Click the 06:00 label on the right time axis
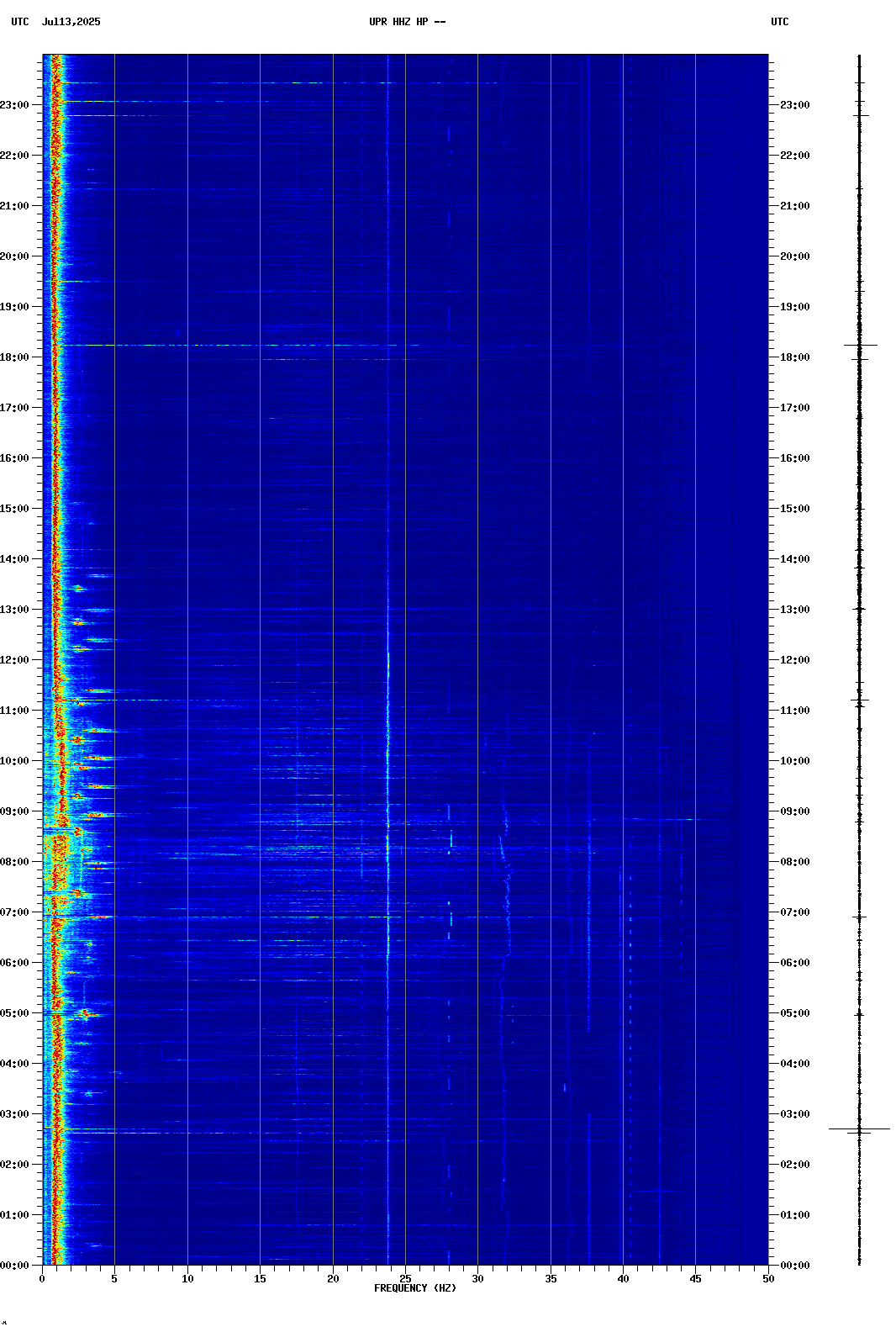896x1332 pixels. tap(795, 963)
